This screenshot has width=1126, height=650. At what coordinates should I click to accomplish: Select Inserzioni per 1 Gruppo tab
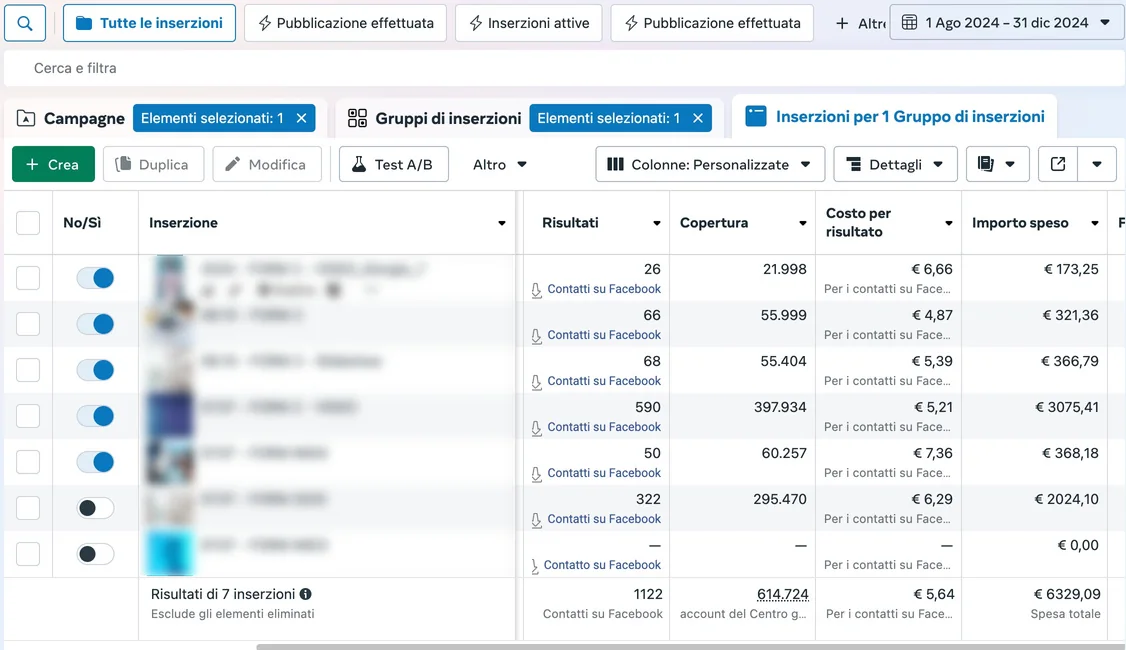tap(895, 116)
